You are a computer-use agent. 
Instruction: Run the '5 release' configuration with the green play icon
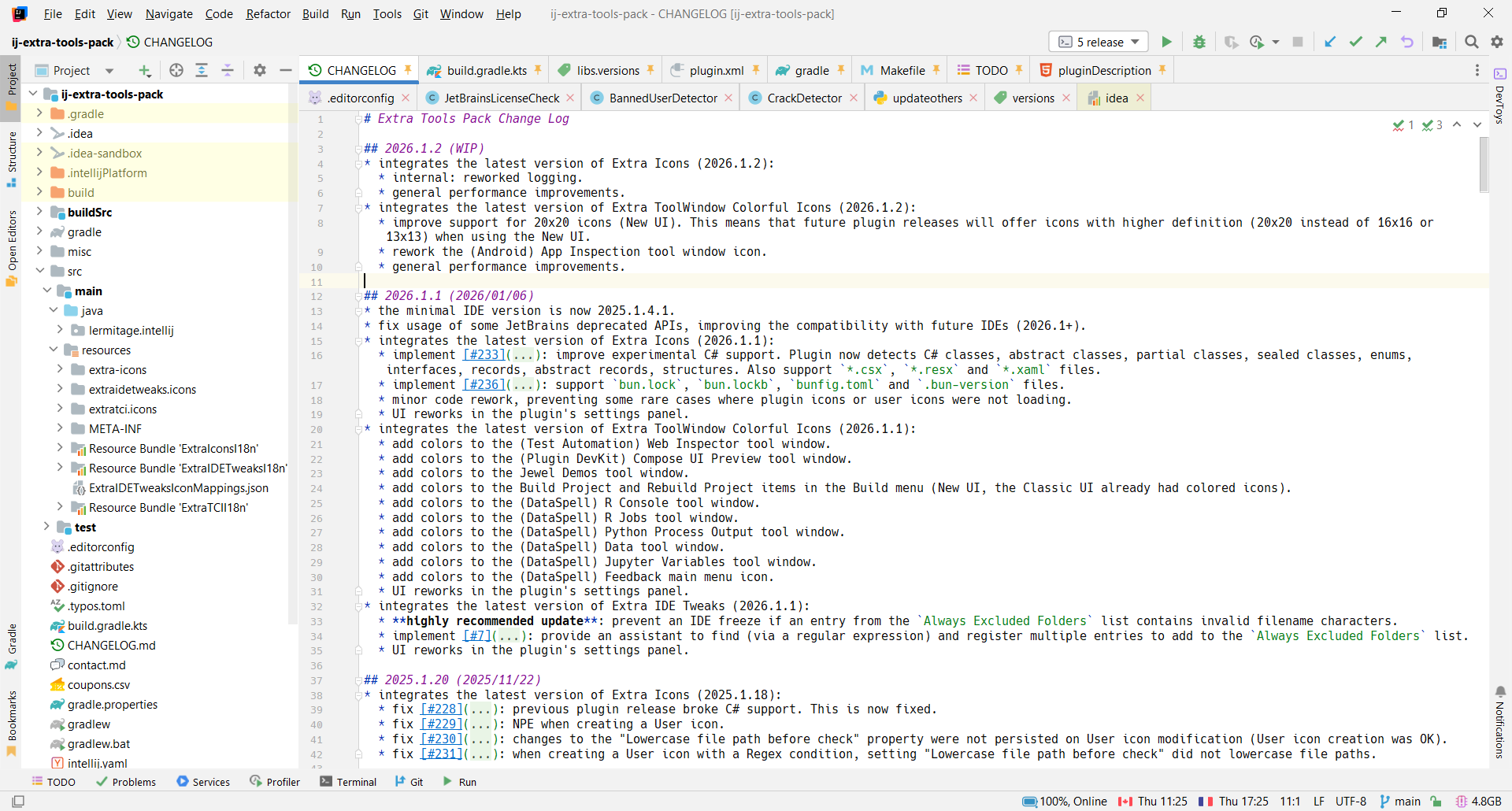(1166, 42)
